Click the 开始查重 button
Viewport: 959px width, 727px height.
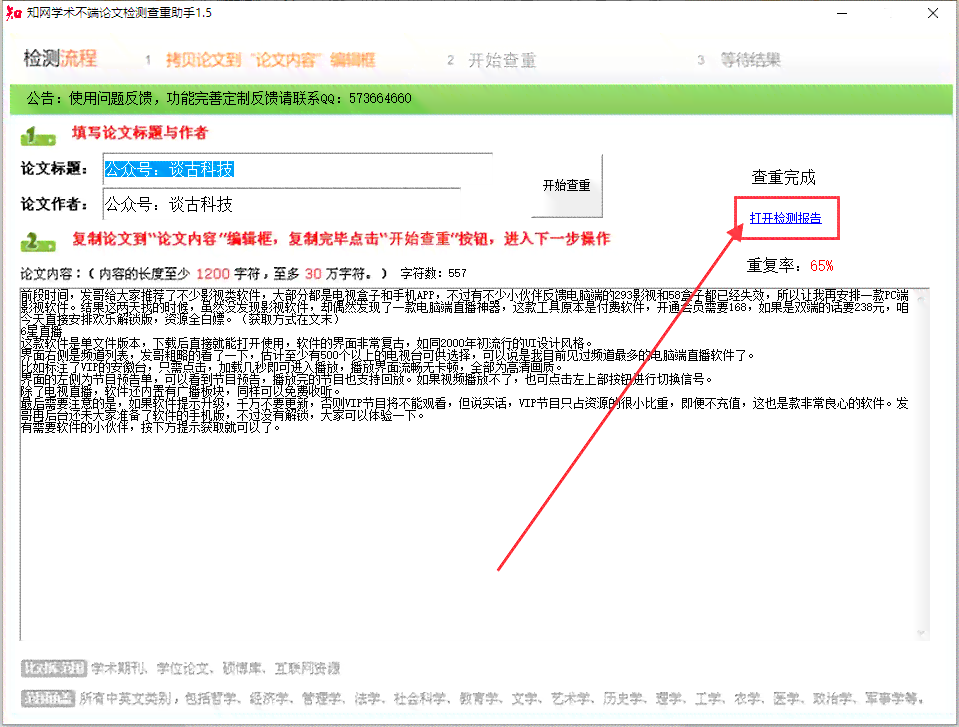click(566, 185)
